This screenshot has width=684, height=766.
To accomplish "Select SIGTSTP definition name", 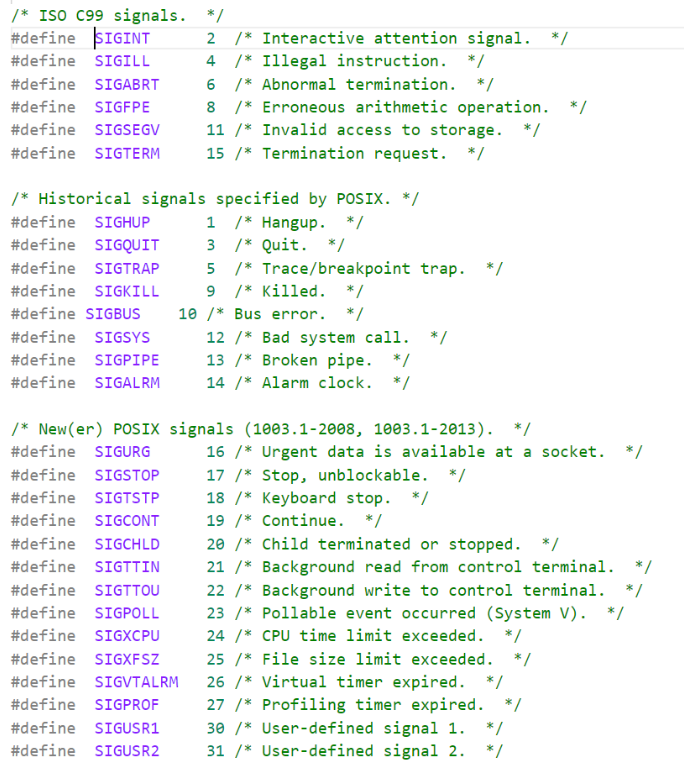I will point(127,498).
